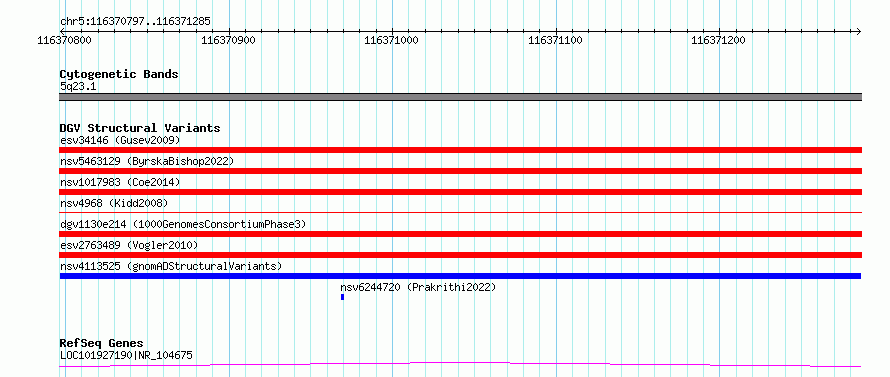
Task: Click the nsv1017983 (Coe2014) label
Action: pos(120,182)
